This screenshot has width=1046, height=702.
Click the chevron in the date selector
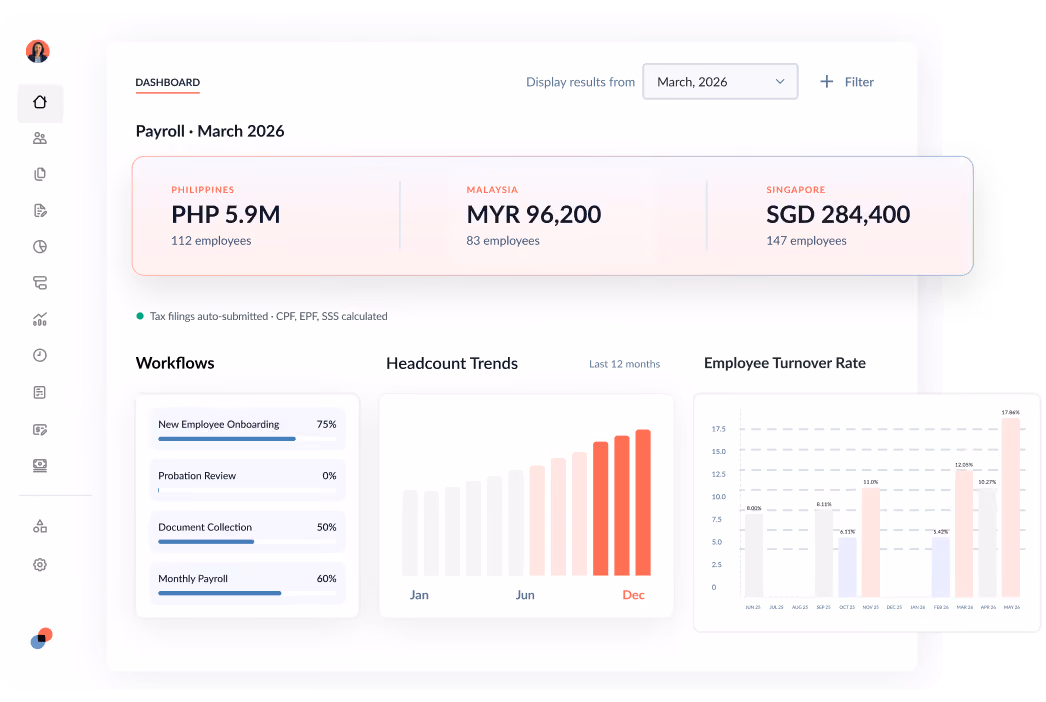click(x=780, y=81)
